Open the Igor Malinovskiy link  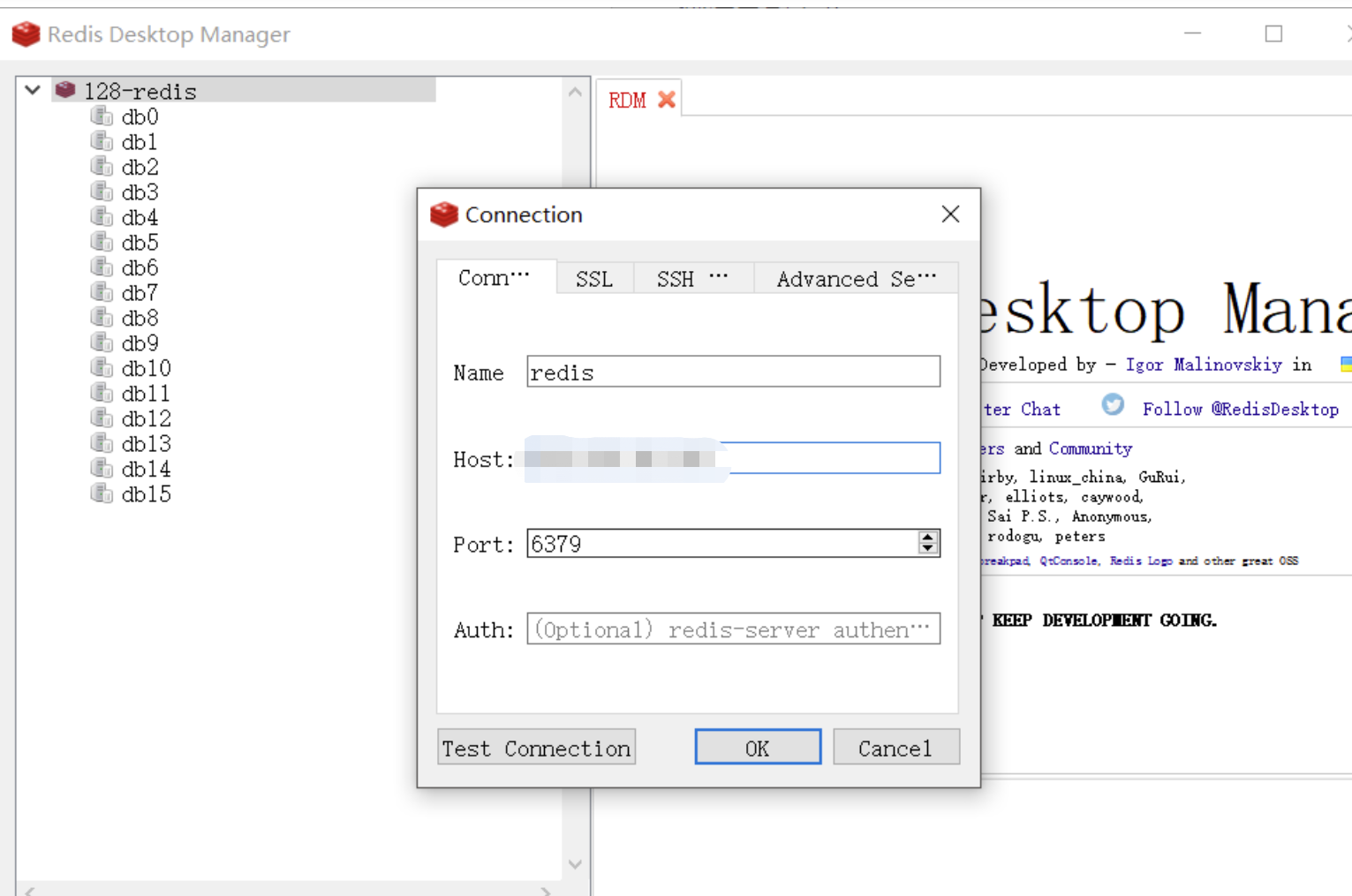pos(1204,364)
